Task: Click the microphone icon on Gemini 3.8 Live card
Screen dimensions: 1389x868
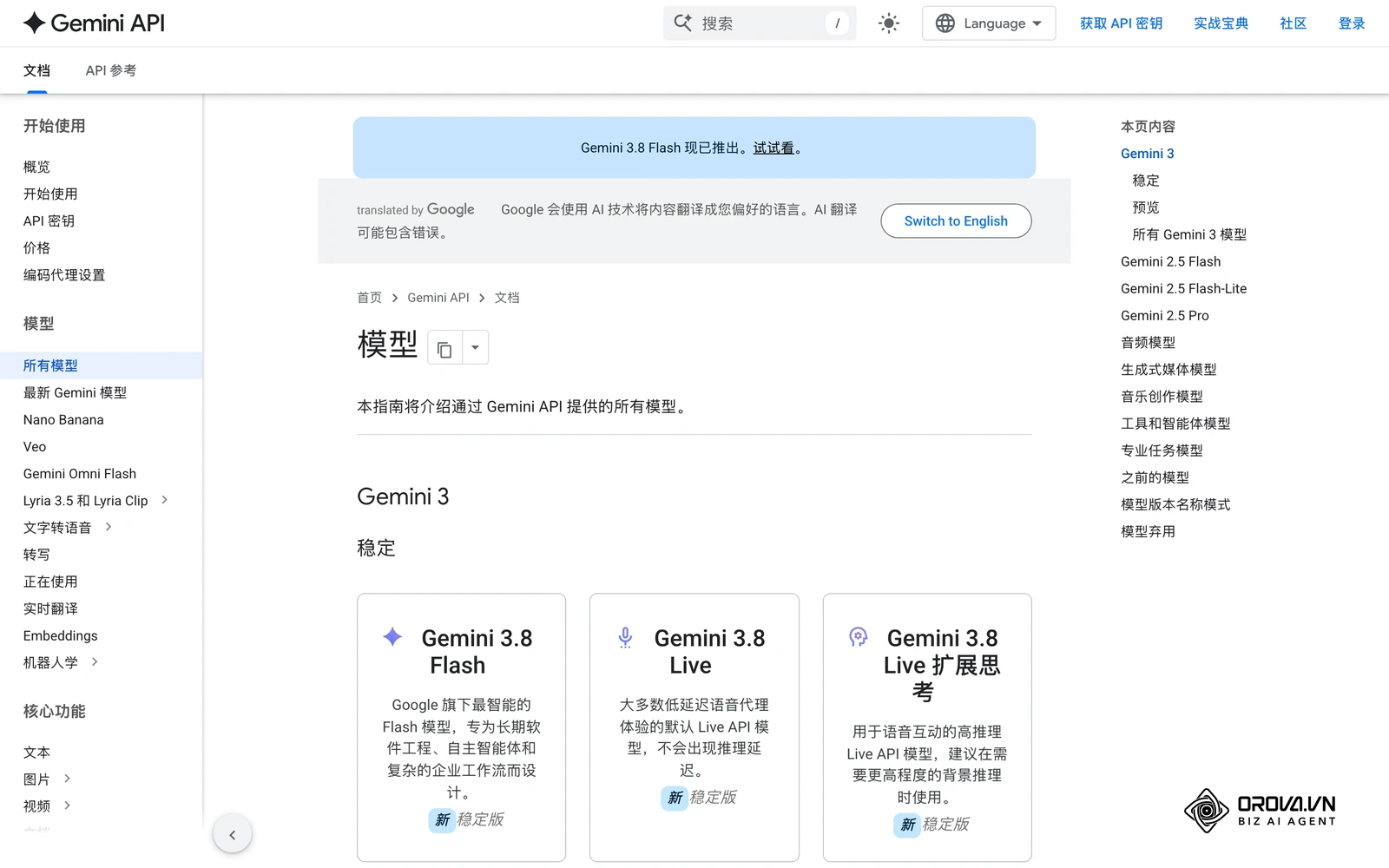Action: click(x=625, y=638)
